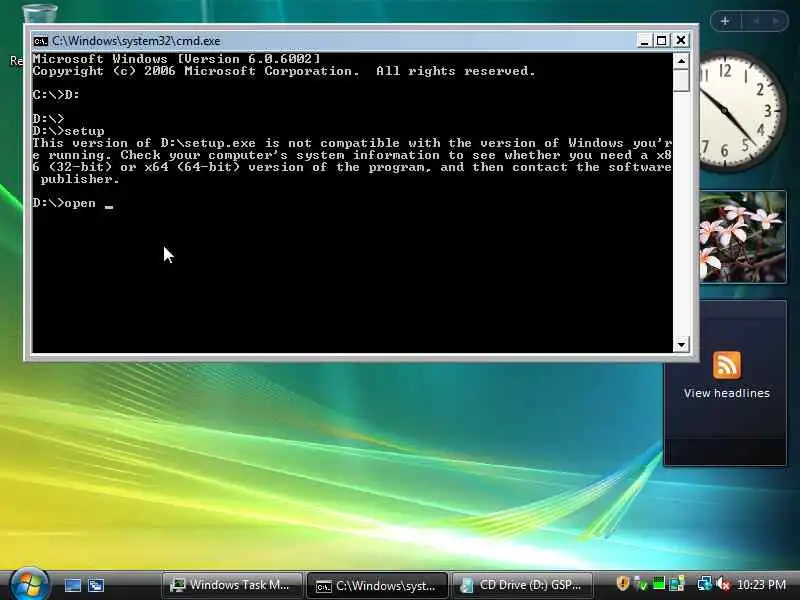Screen dimensions: 800x600
Task: Click the orange RSS feed icon
Action: click(x=727, y=364)
